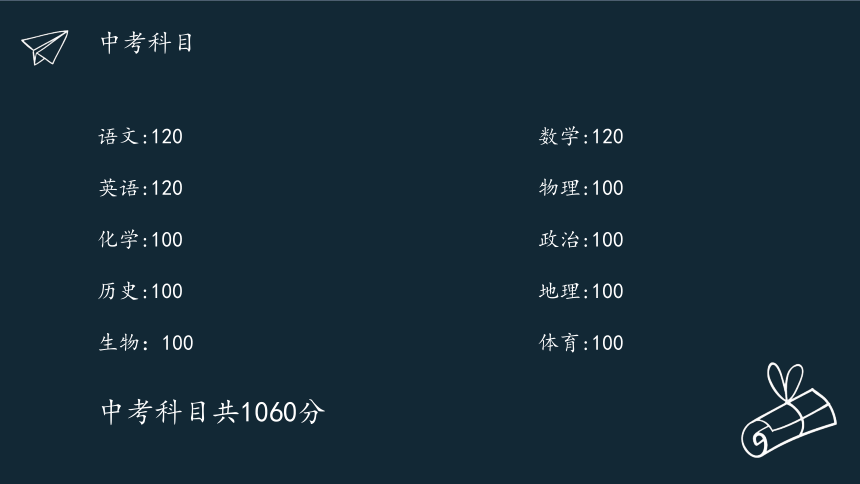The height and width of the screenshot is (484, 860).
Task: Click the 体育:100 text
Action: (x=581, y=343)
